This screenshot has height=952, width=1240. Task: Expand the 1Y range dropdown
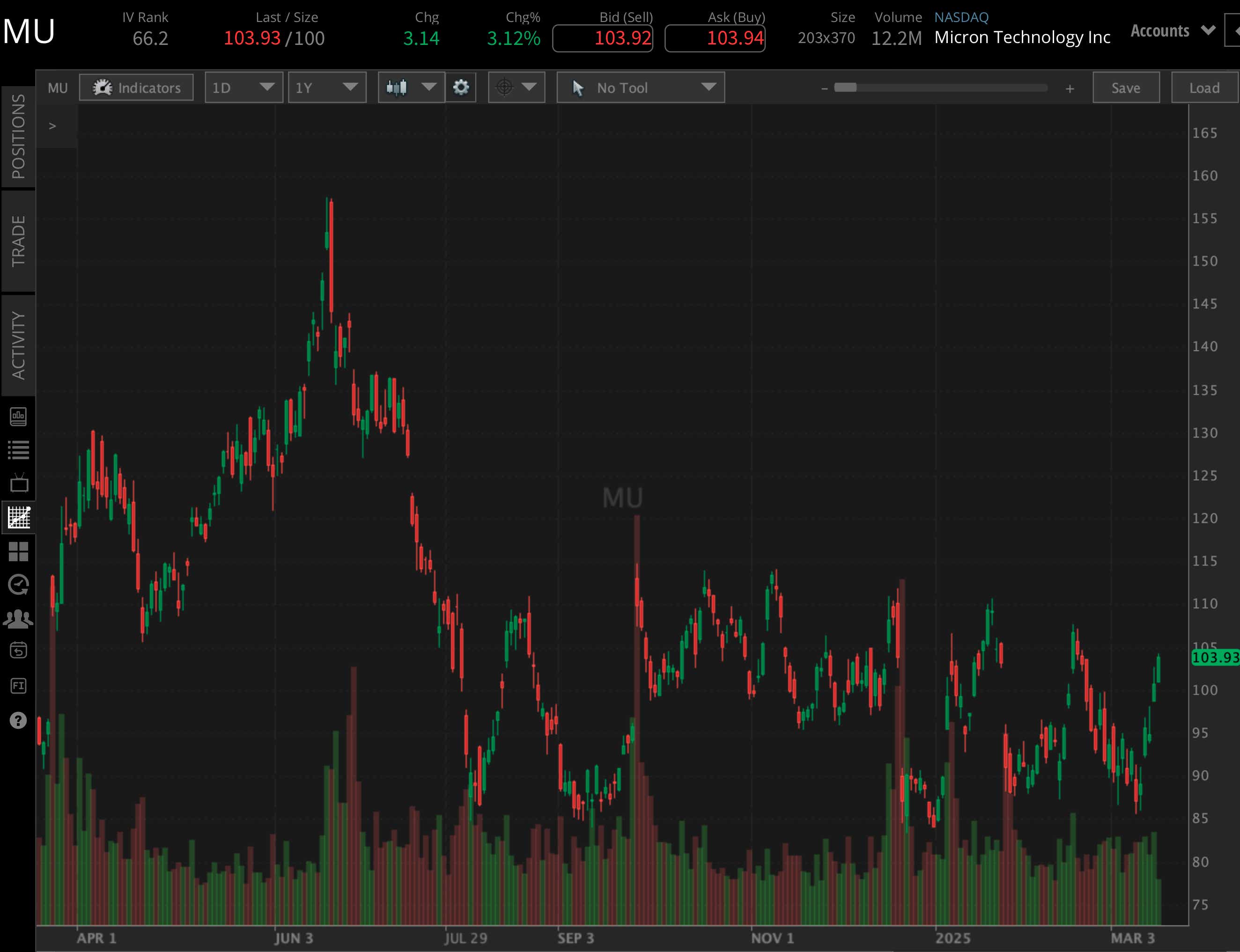click(x=327, y=87)
